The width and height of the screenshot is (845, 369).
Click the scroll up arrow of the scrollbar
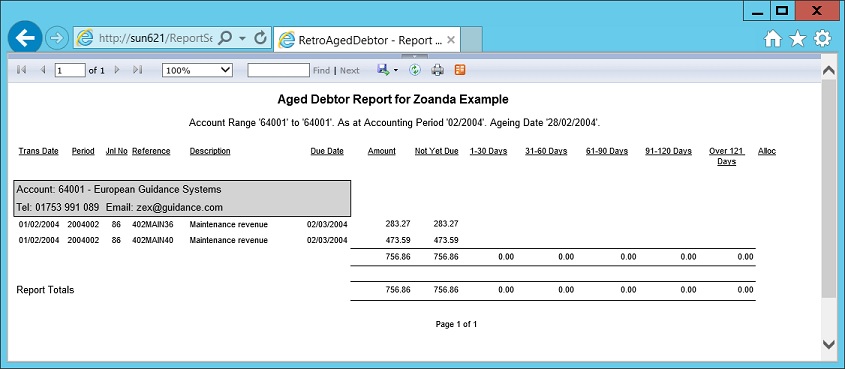pyautogui.click(x=829, y=70)
